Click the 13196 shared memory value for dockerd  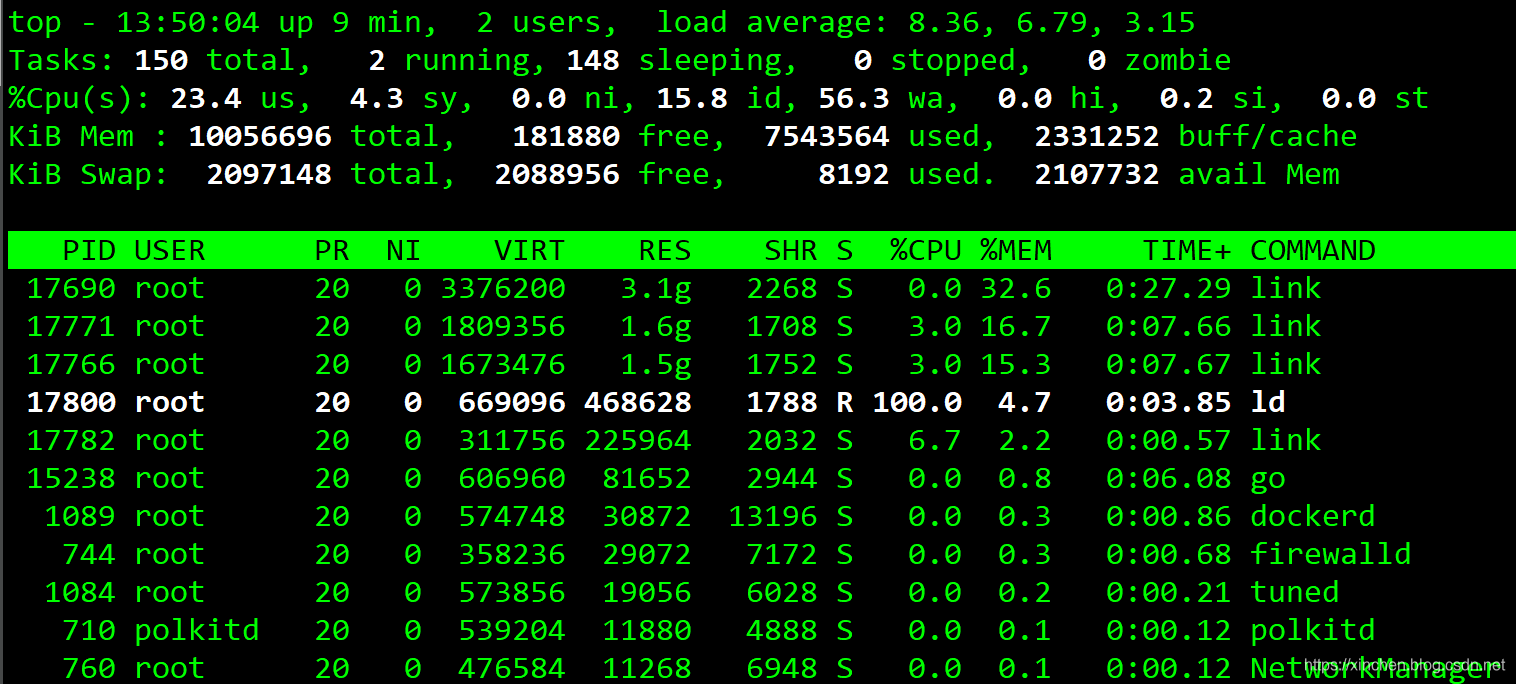773,516
